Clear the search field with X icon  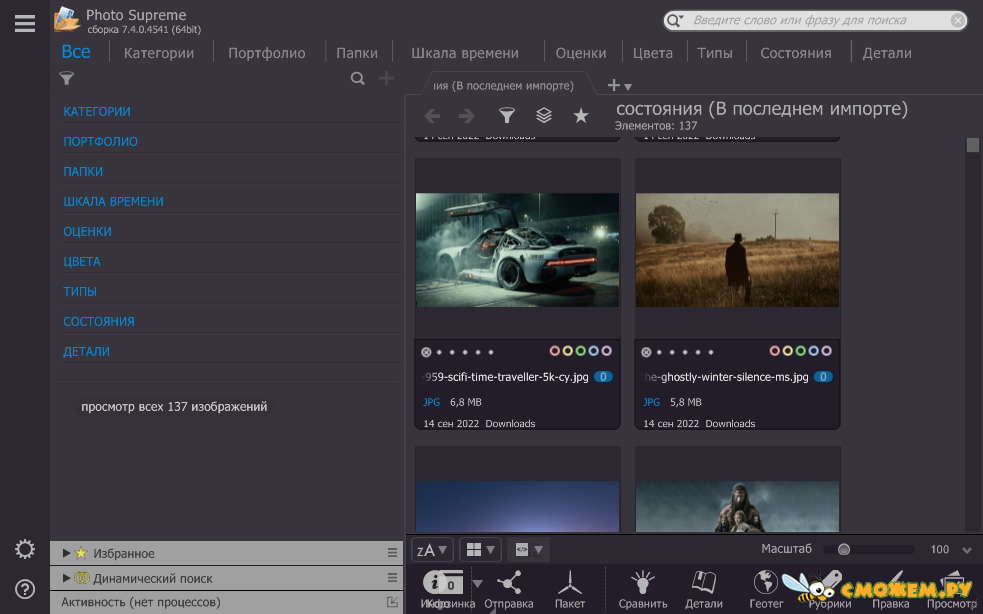(957, 21)
